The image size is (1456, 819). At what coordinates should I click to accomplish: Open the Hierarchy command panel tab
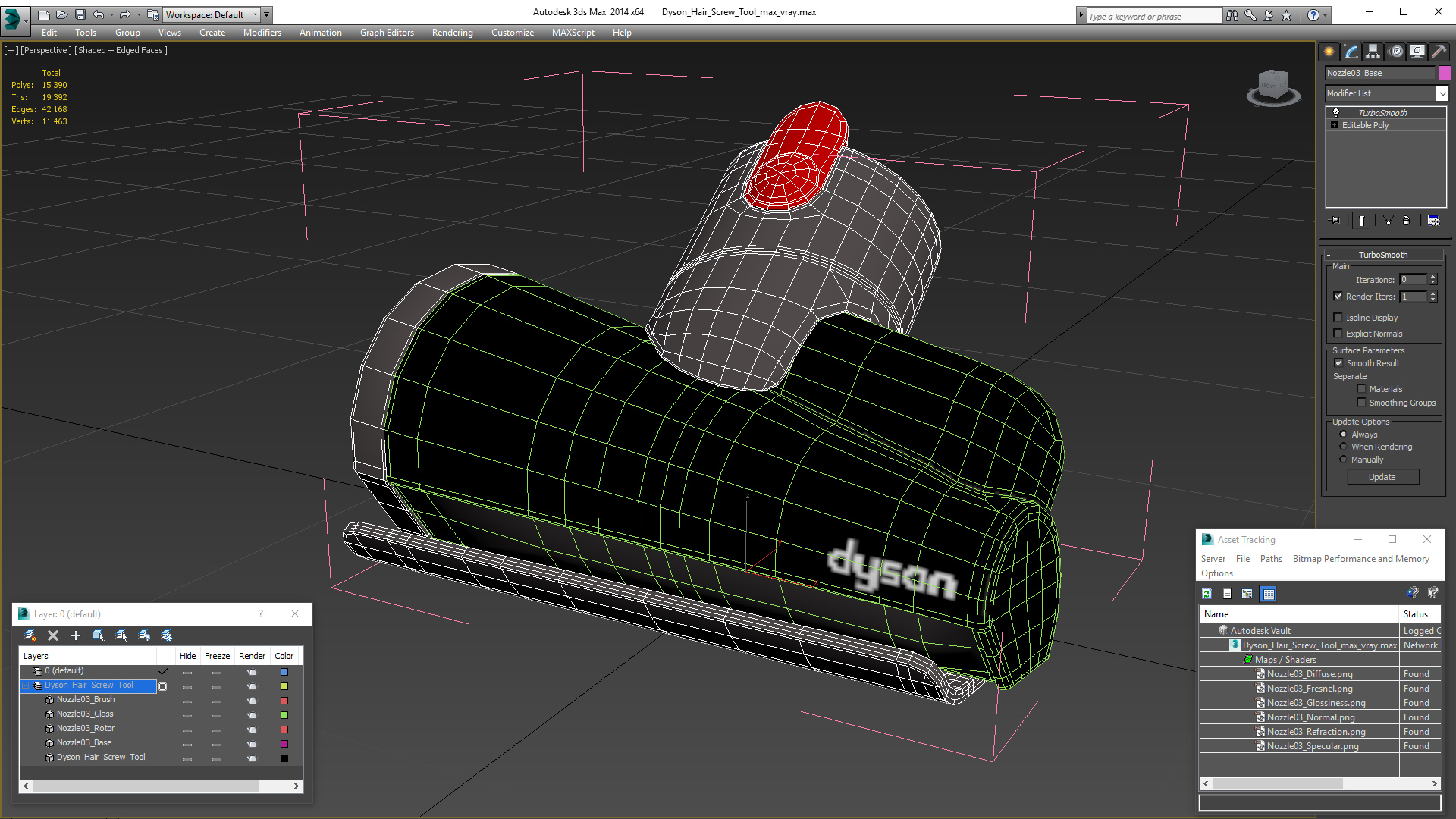click(x=1373, y=52)
